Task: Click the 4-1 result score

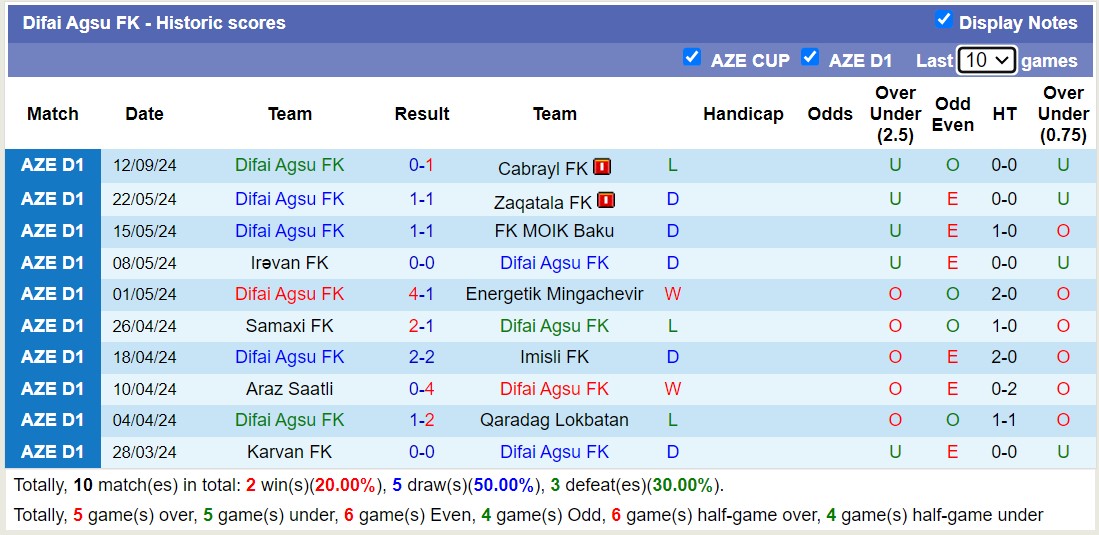Action: 421,294
